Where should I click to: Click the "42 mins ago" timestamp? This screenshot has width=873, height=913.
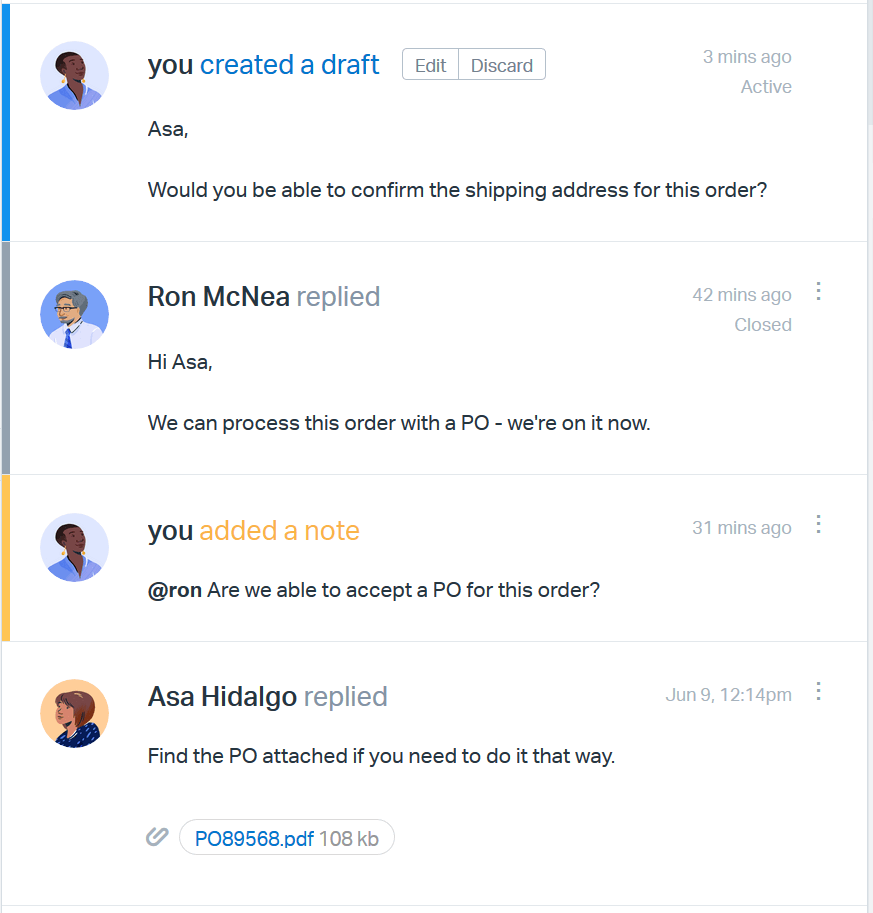point(741,295)
